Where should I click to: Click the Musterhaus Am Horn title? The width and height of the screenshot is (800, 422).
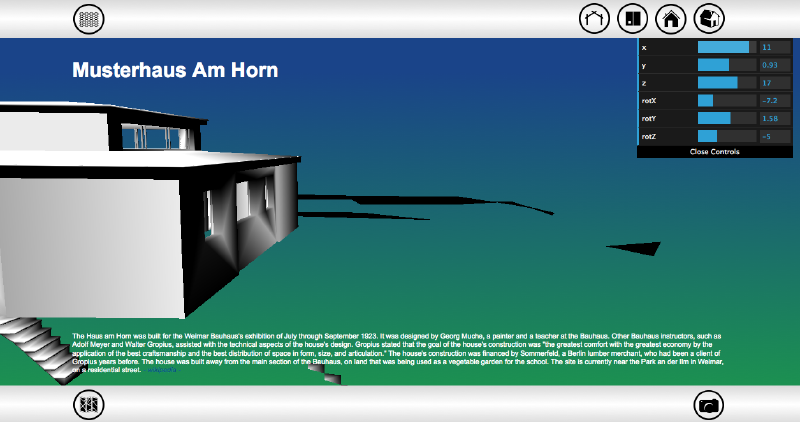pyautogui.click(x=175, y=70)
